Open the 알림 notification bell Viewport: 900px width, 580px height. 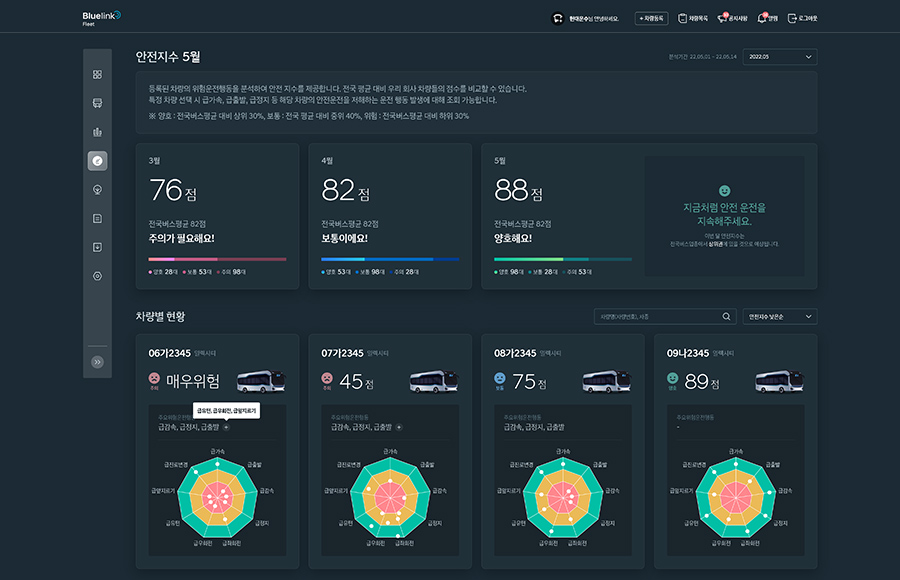(x=767, y=18)
